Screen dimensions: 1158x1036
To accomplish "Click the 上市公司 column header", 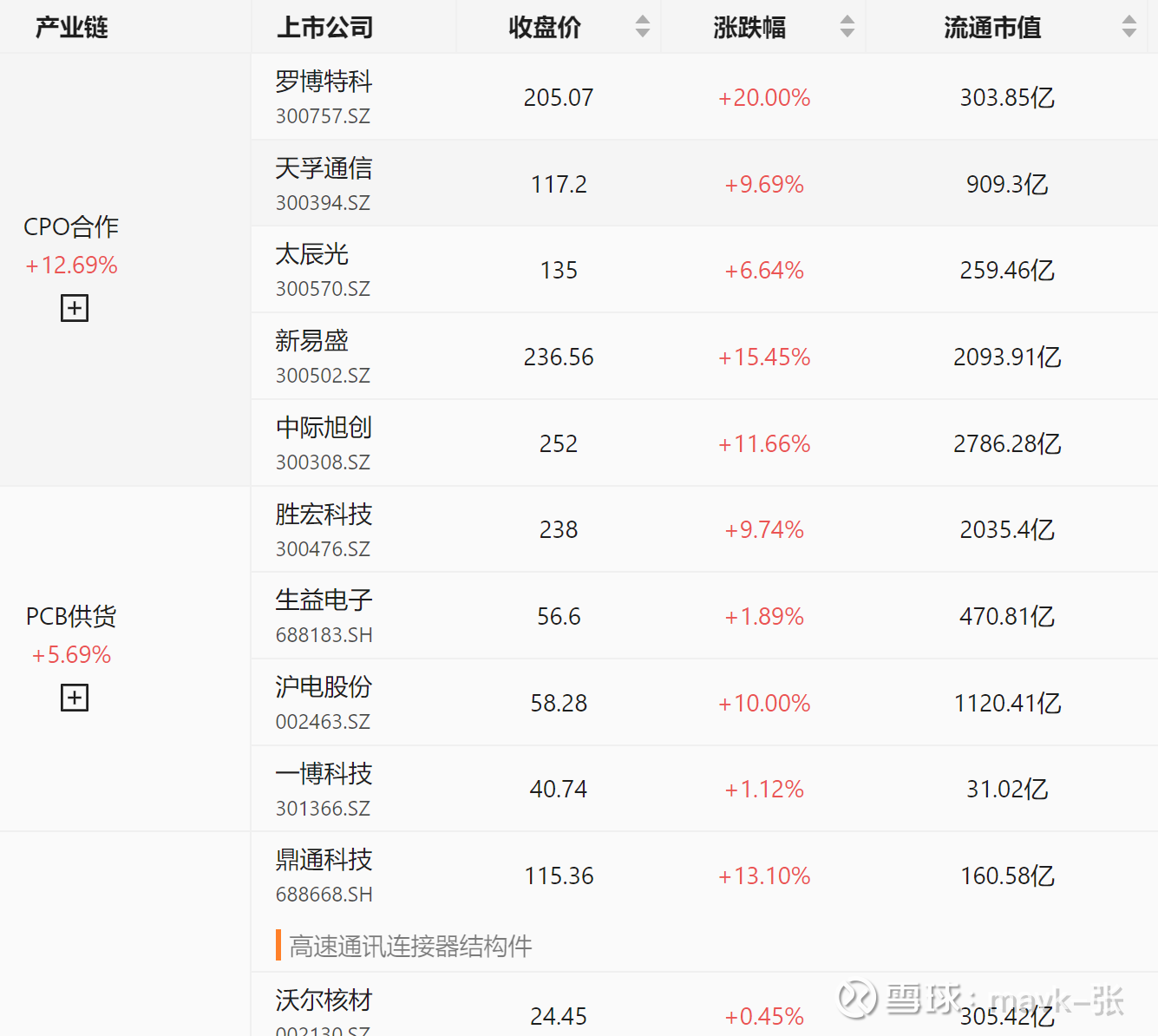I will tap(325, 27).
